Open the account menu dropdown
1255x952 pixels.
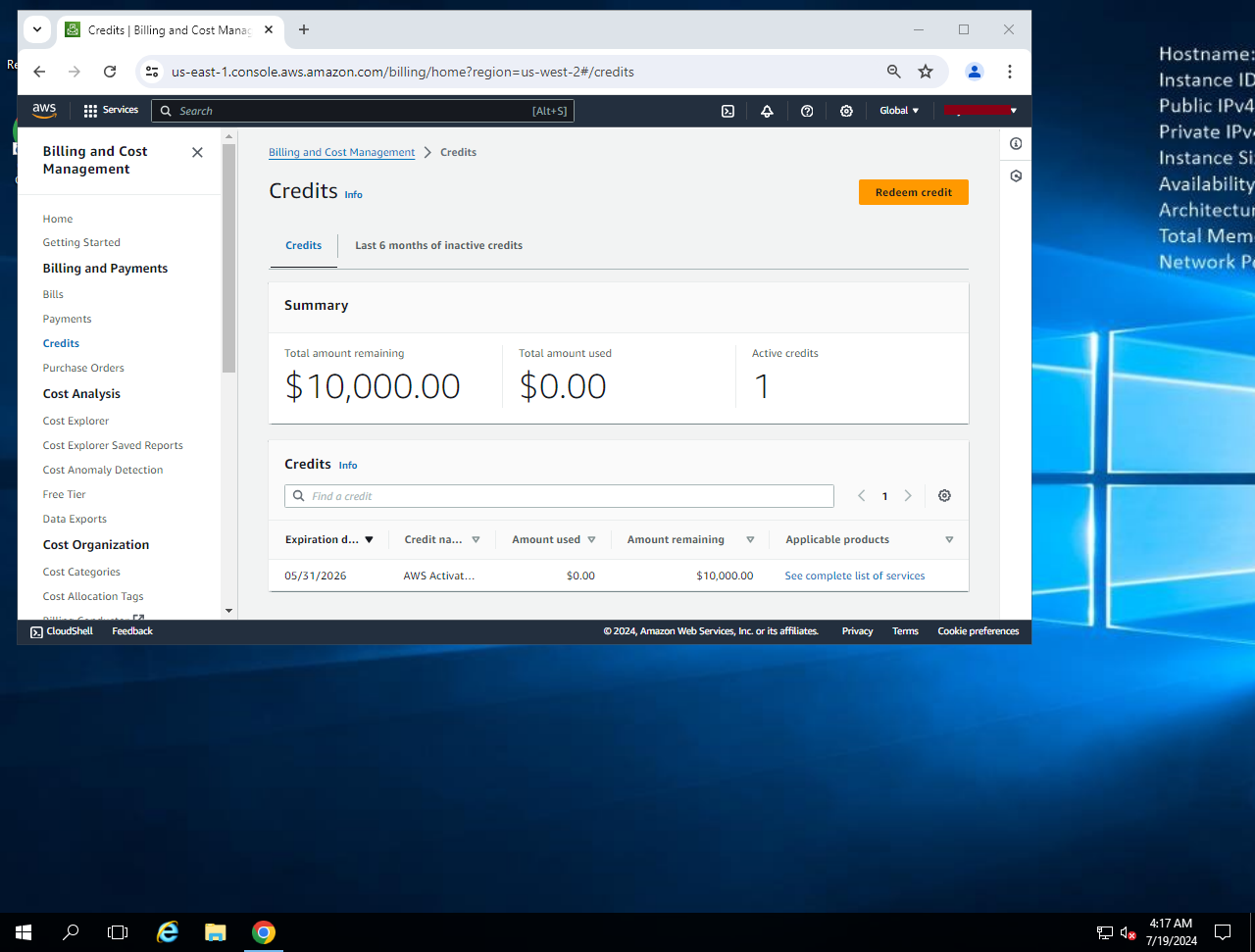980,111
